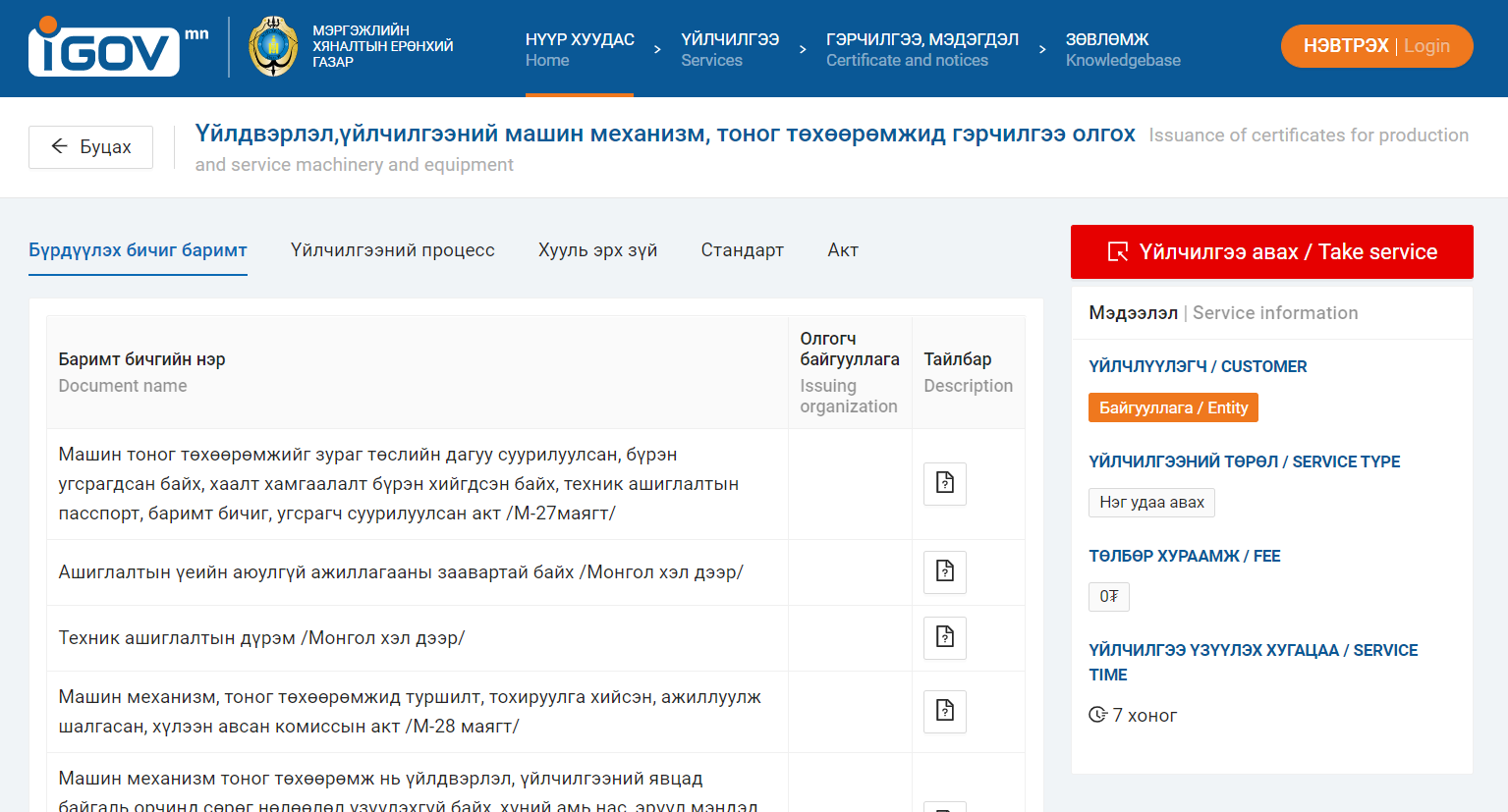This screenshot has width=1508, height=812.
Task: Click row text ending with /М-28 маягт/
Action: click(410, 712)
